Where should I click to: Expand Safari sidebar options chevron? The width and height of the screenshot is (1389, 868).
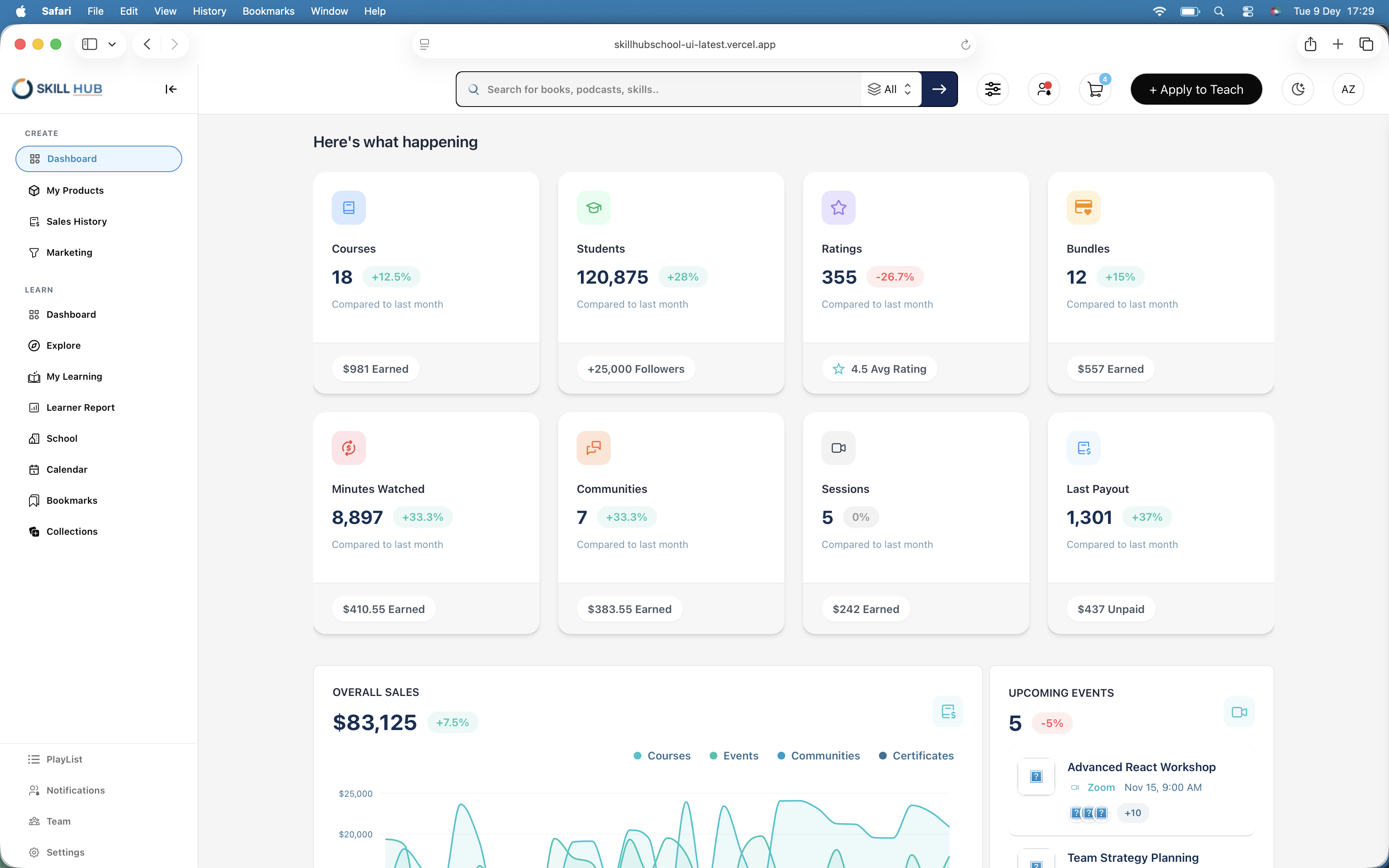(x=112, y=44)
